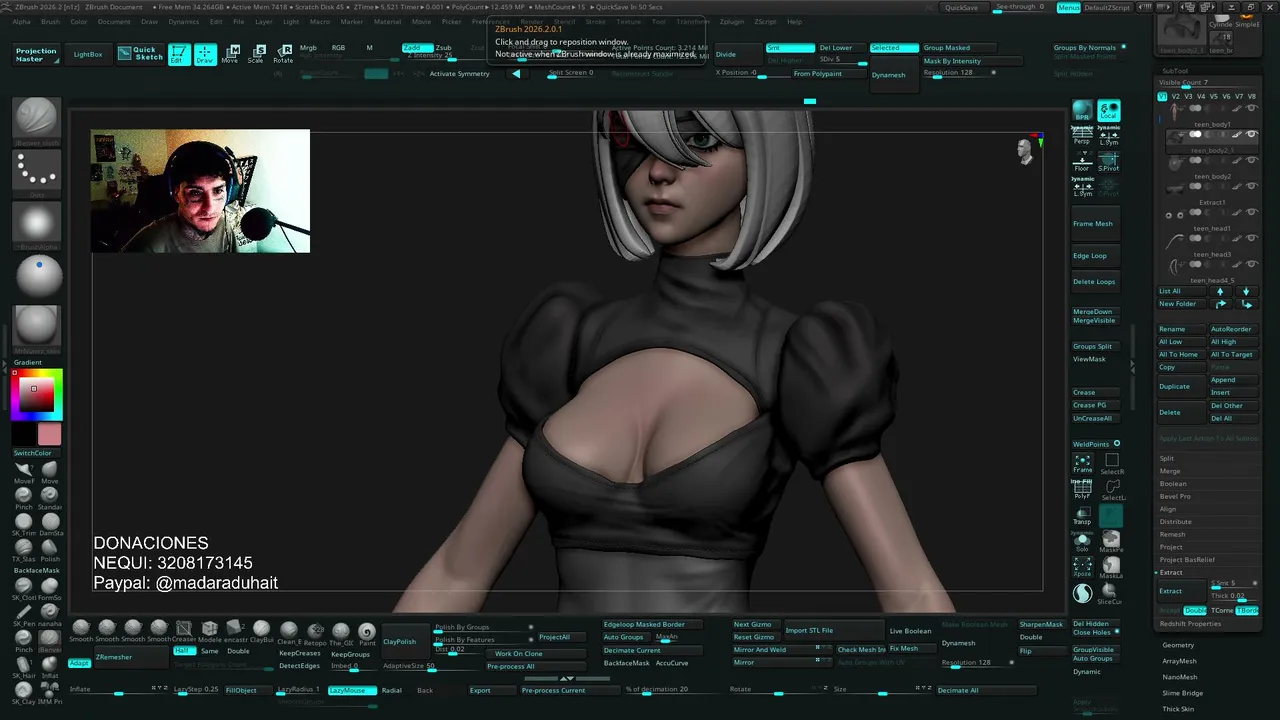This screenshot has width=1280, height=720.
Task: Choose the Scale transform icon
Action: coord(257,55)
